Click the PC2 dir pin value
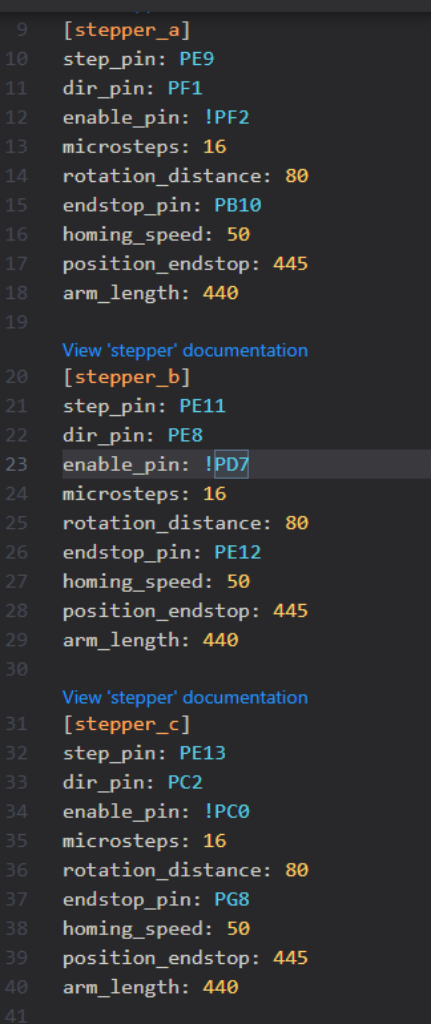 pos(185,782)
